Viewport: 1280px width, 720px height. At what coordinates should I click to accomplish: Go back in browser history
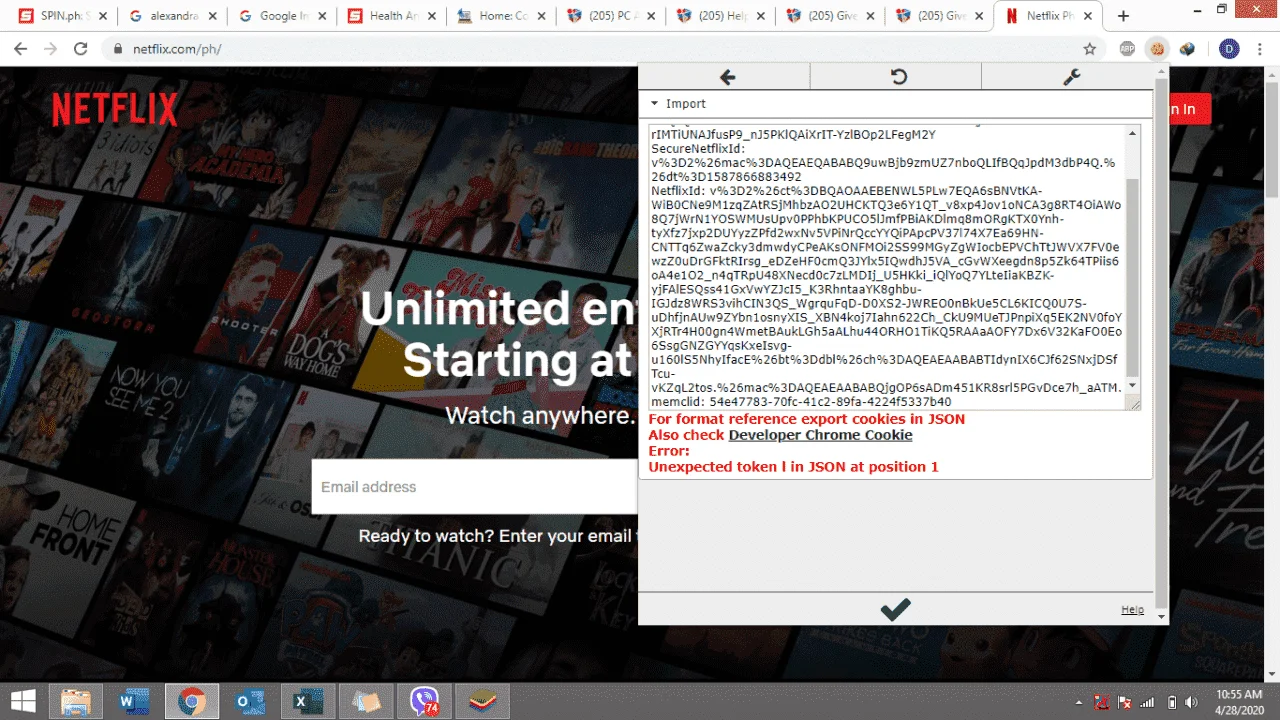click(20, 48)
